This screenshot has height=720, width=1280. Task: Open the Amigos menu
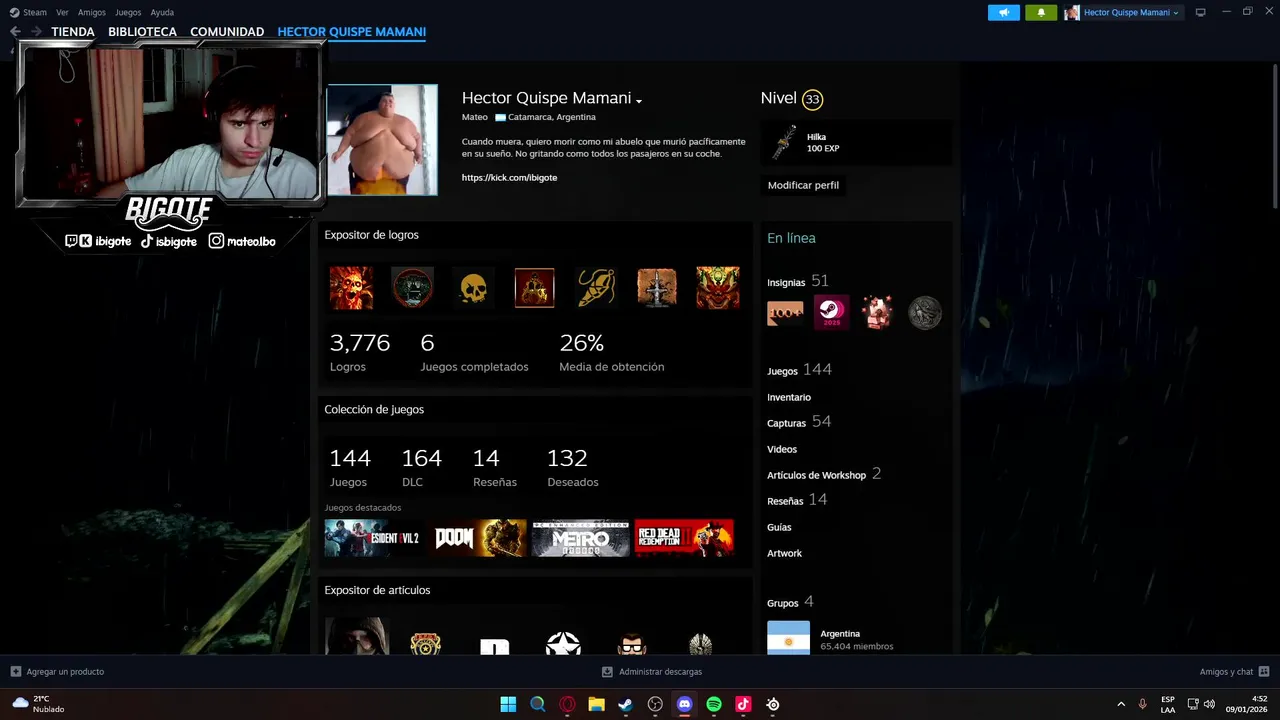click(92, 12)
